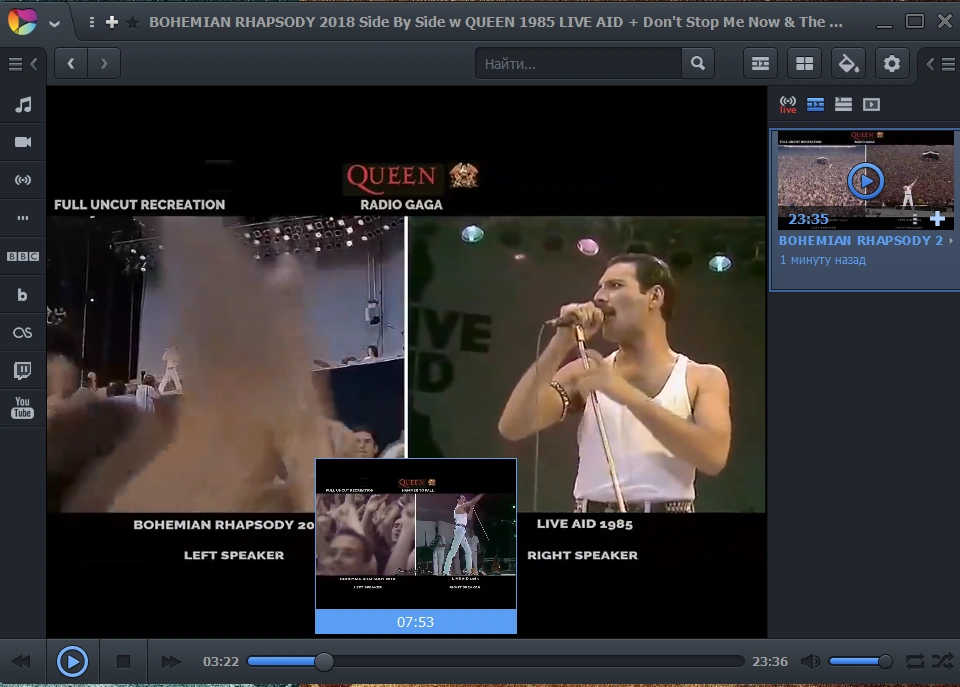Click the title bar video name
Image resolution: width=960 pixels, height=687 pixels.
pos(496,22)
